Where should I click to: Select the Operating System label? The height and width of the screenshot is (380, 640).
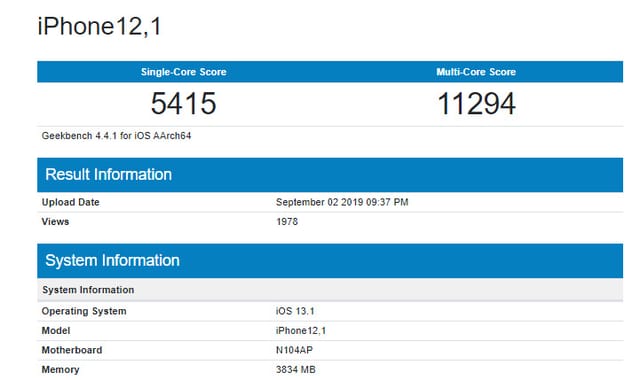(84, 311)
